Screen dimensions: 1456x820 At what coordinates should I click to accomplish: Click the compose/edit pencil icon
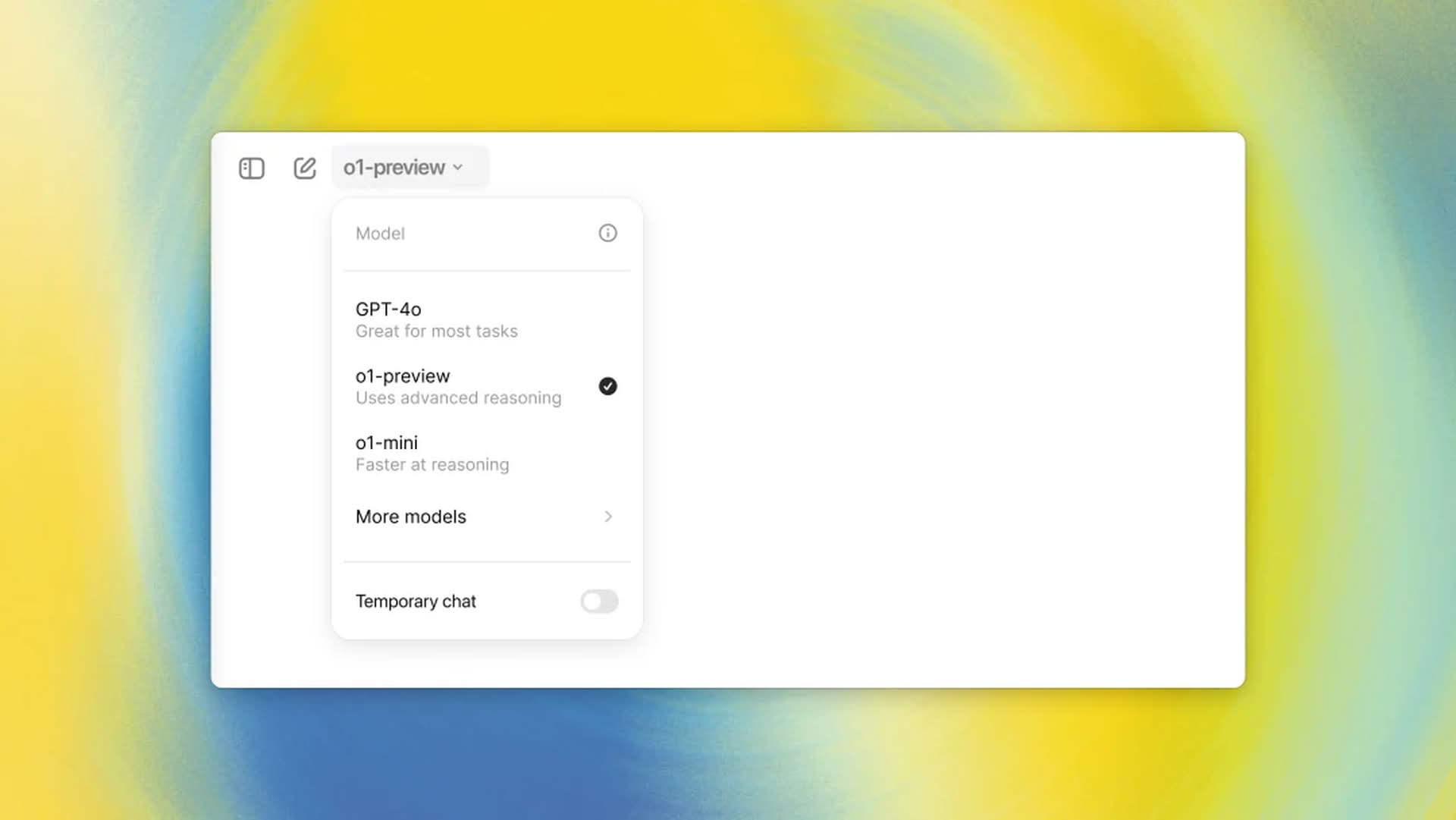pos(306,167)
